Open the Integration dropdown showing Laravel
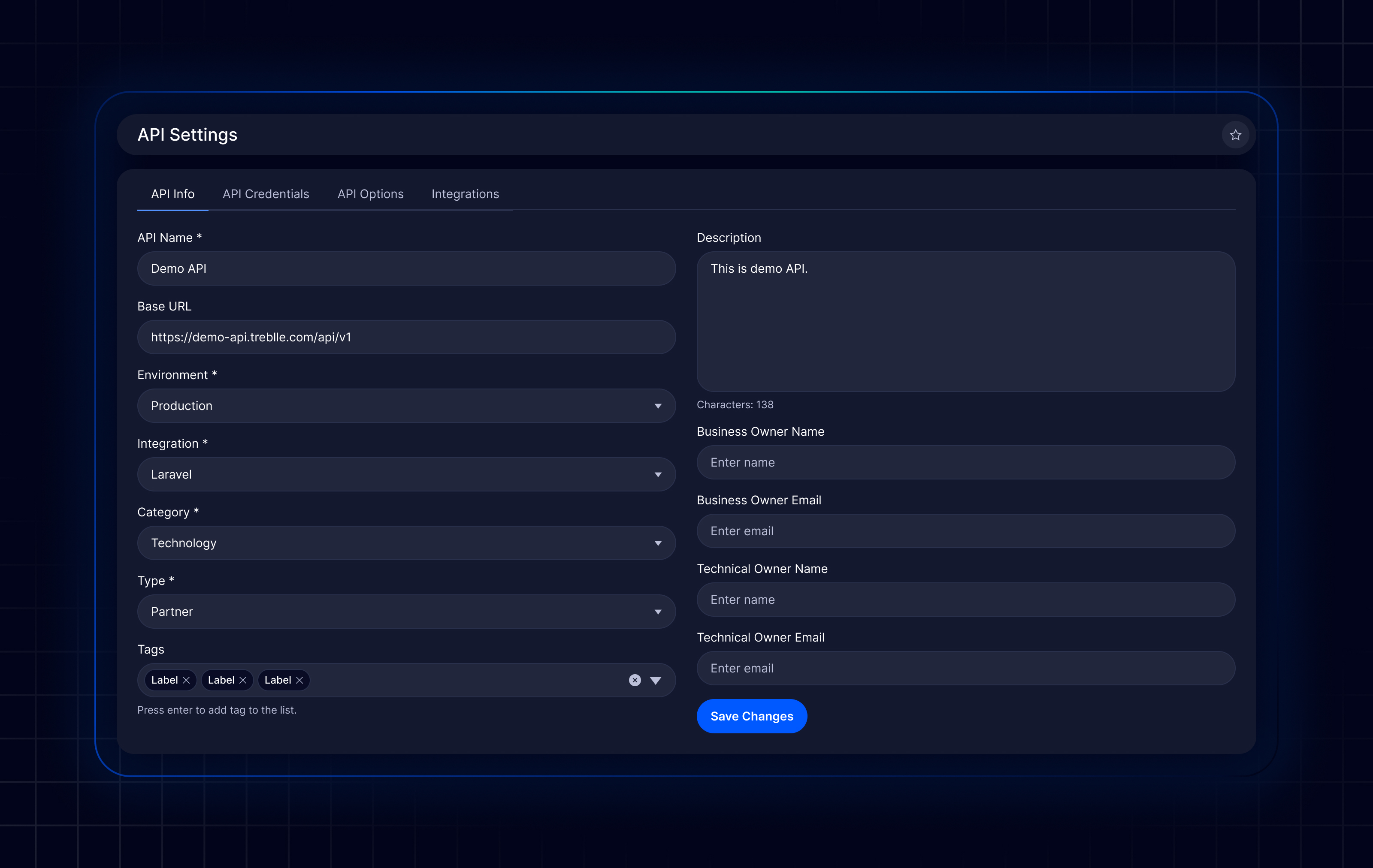This screenshot has height=868, width=1373. pos(406,474)
